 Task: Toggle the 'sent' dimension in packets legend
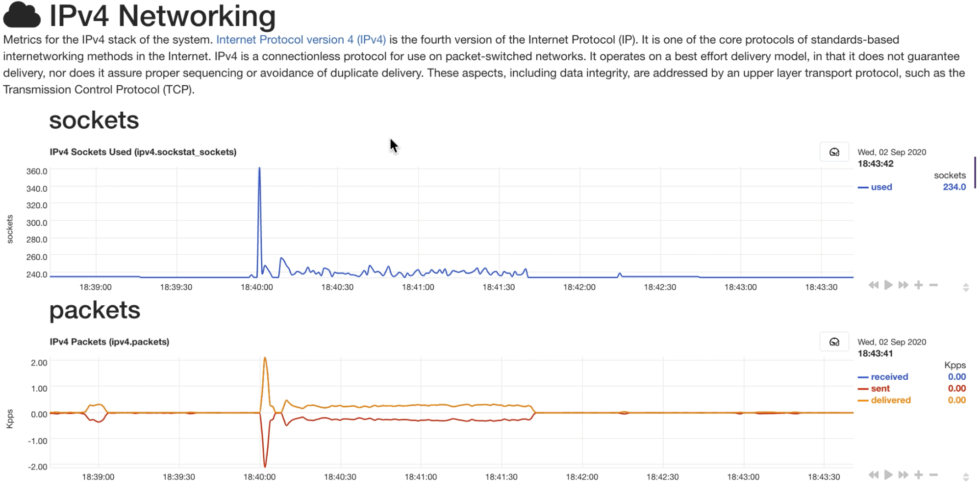(881, 388)
